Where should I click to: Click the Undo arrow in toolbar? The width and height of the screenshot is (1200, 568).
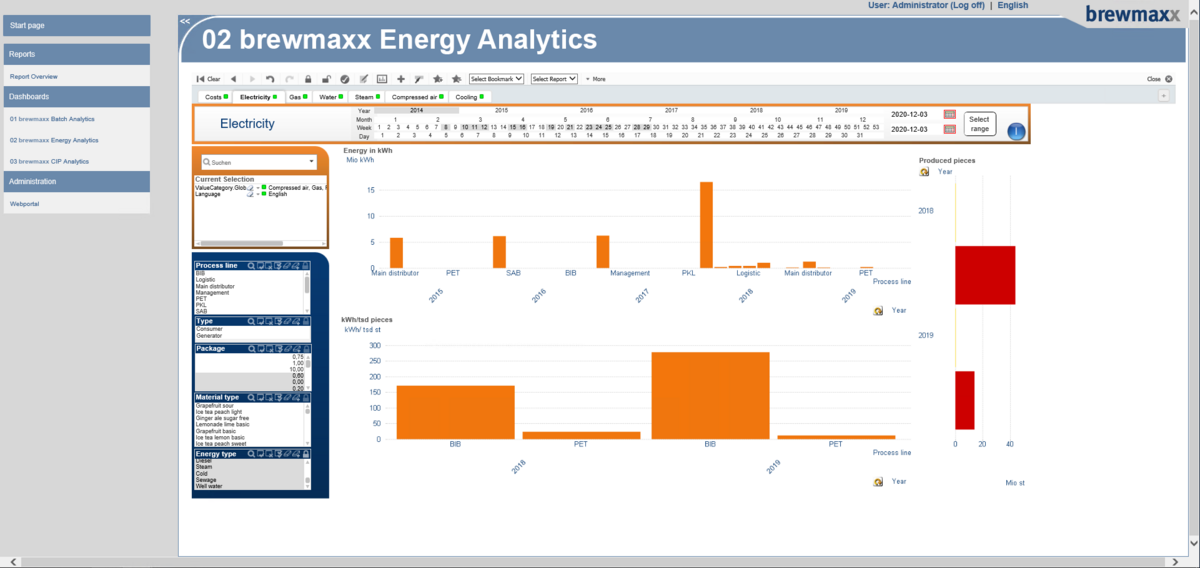[270, 79]
